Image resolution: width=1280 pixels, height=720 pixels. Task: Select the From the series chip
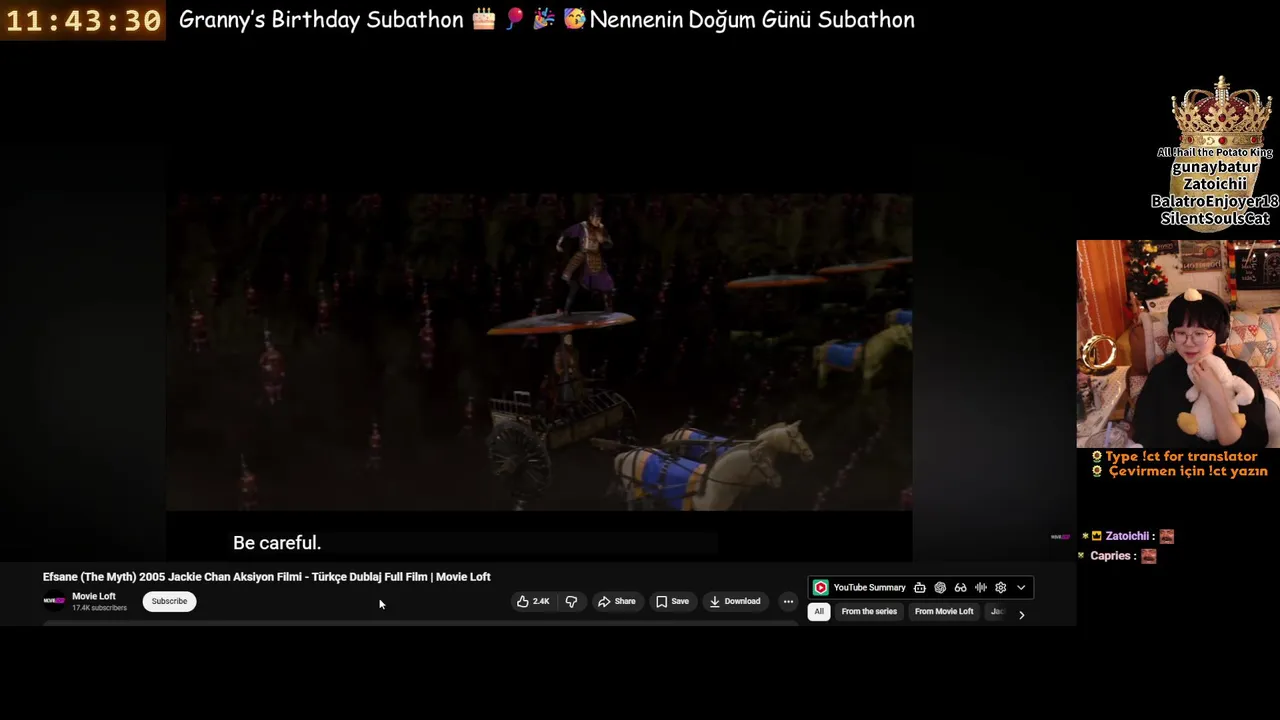(869, 611)
